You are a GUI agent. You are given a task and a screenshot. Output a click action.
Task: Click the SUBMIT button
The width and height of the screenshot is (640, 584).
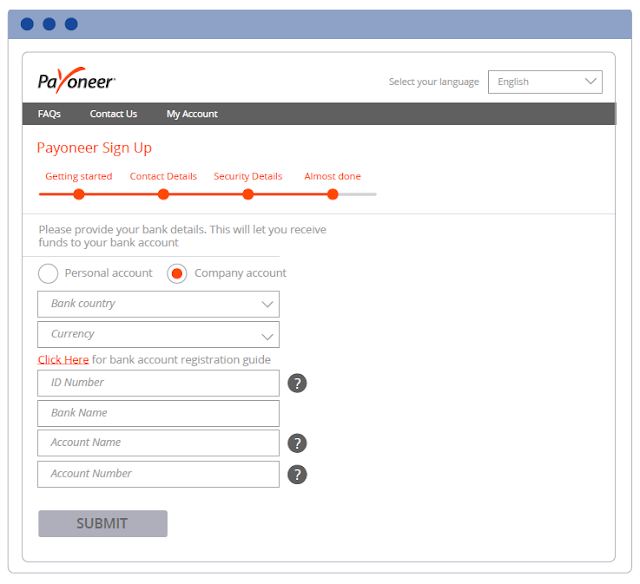pos(103,523)
